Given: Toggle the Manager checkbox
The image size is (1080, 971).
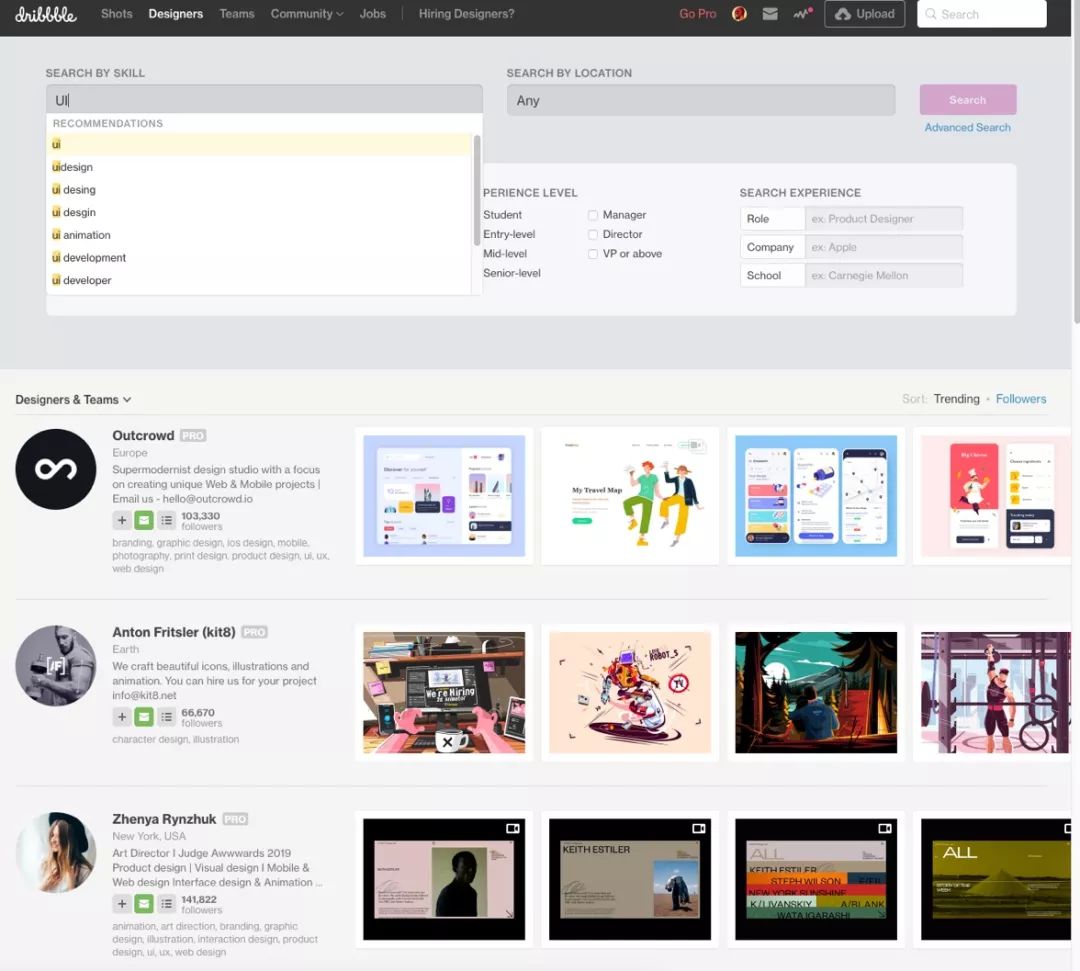Looking at the screenshot, I should [x=592, y=216].
